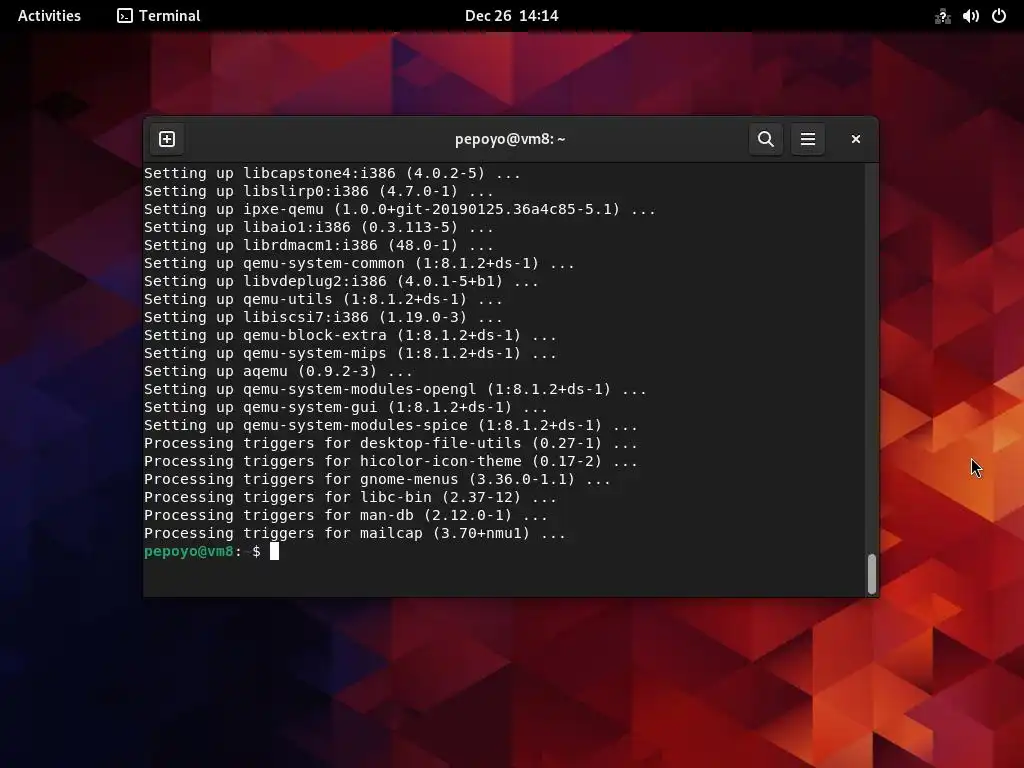Click the line Processing triggers for libc-bin
Image resolution: width=1024 pixels, height=768 pixels.
[x=351, y=497]
